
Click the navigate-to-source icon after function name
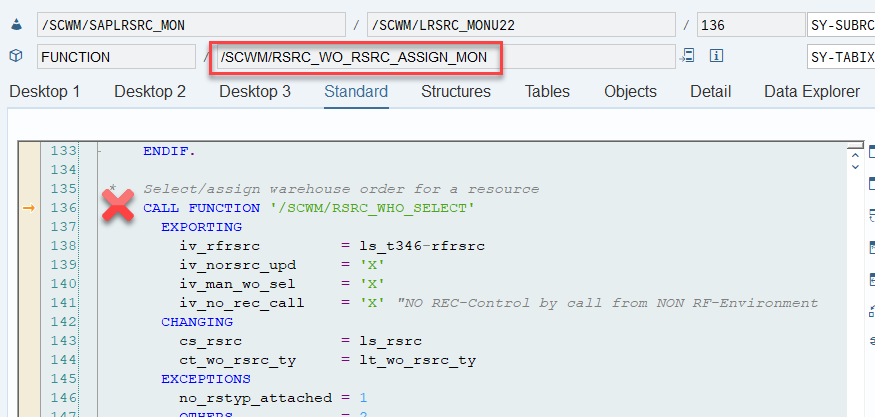[x=688, y=56]
